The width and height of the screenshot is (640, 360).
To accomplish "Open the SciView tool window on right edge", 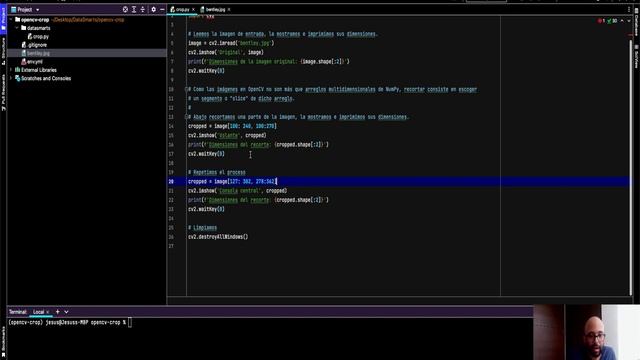I will pyautogui.click(x=636, y=57).
